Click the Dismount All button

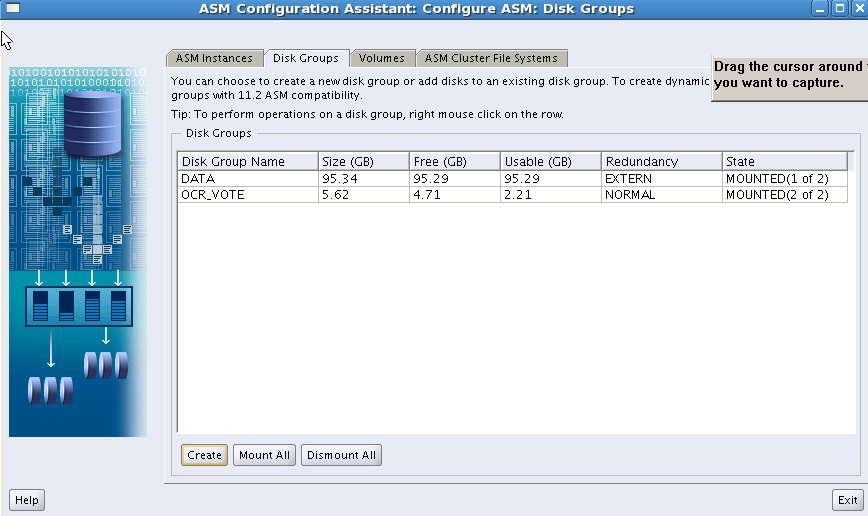(341, 455)
